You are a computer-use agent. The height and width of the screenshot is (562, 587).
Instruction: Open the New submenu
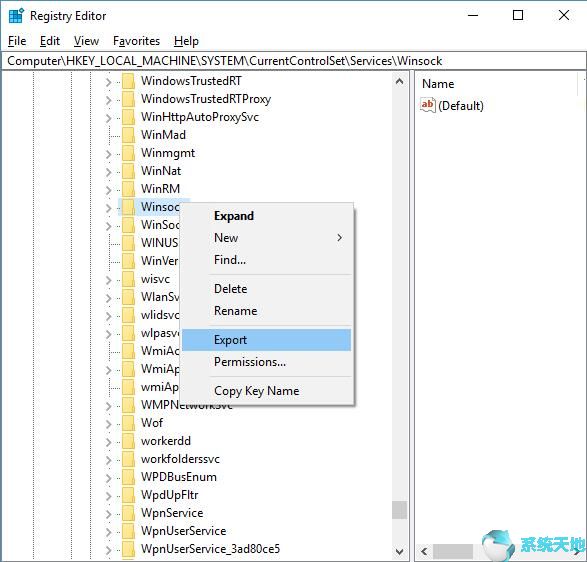pos(267,238)
